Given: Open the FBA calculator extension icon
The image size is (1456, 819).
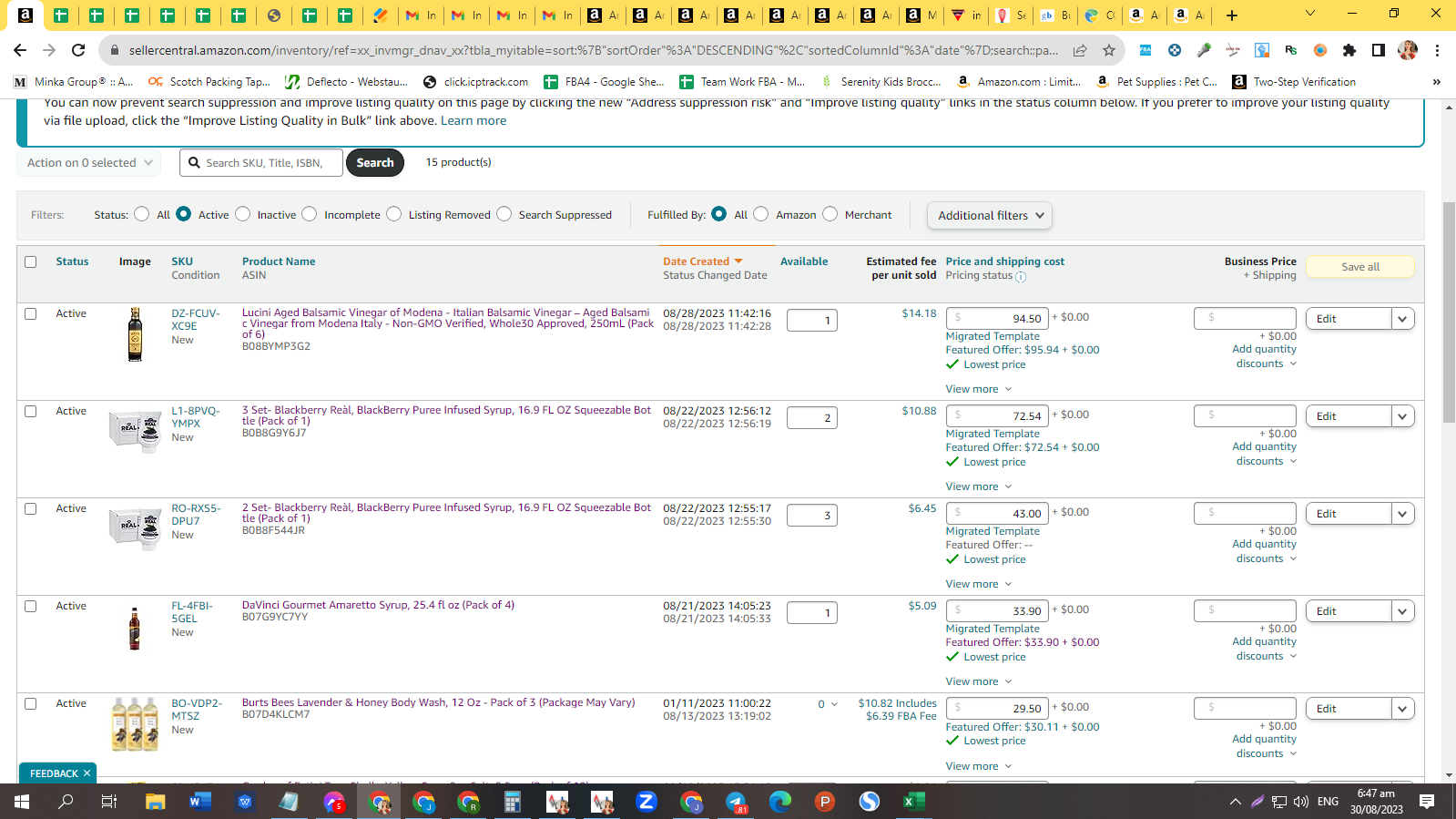Looking at the screenshot, I should click(x=1145, y=50).
